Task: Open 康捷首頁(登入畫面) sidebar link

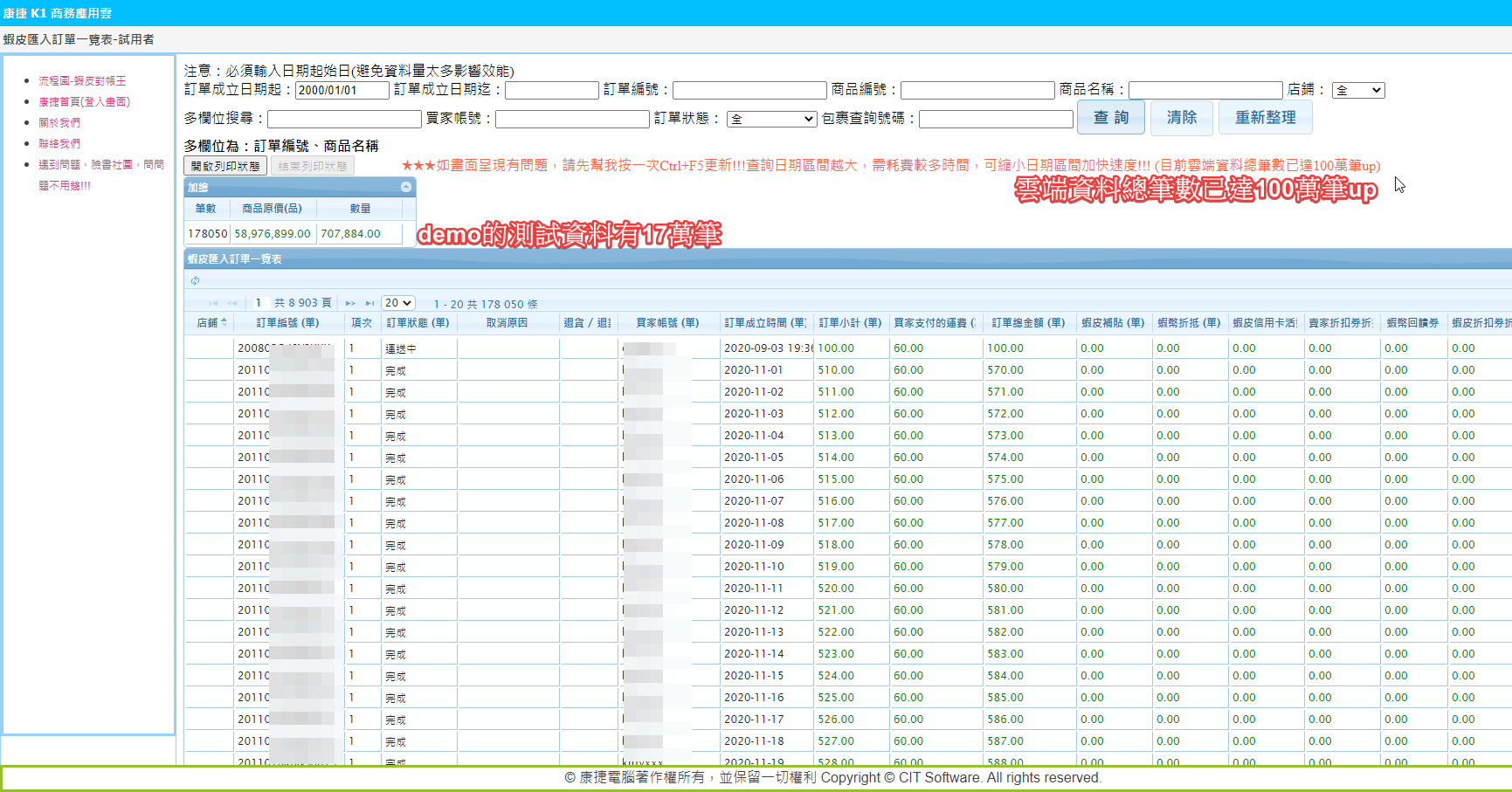Action: point(84,101)
